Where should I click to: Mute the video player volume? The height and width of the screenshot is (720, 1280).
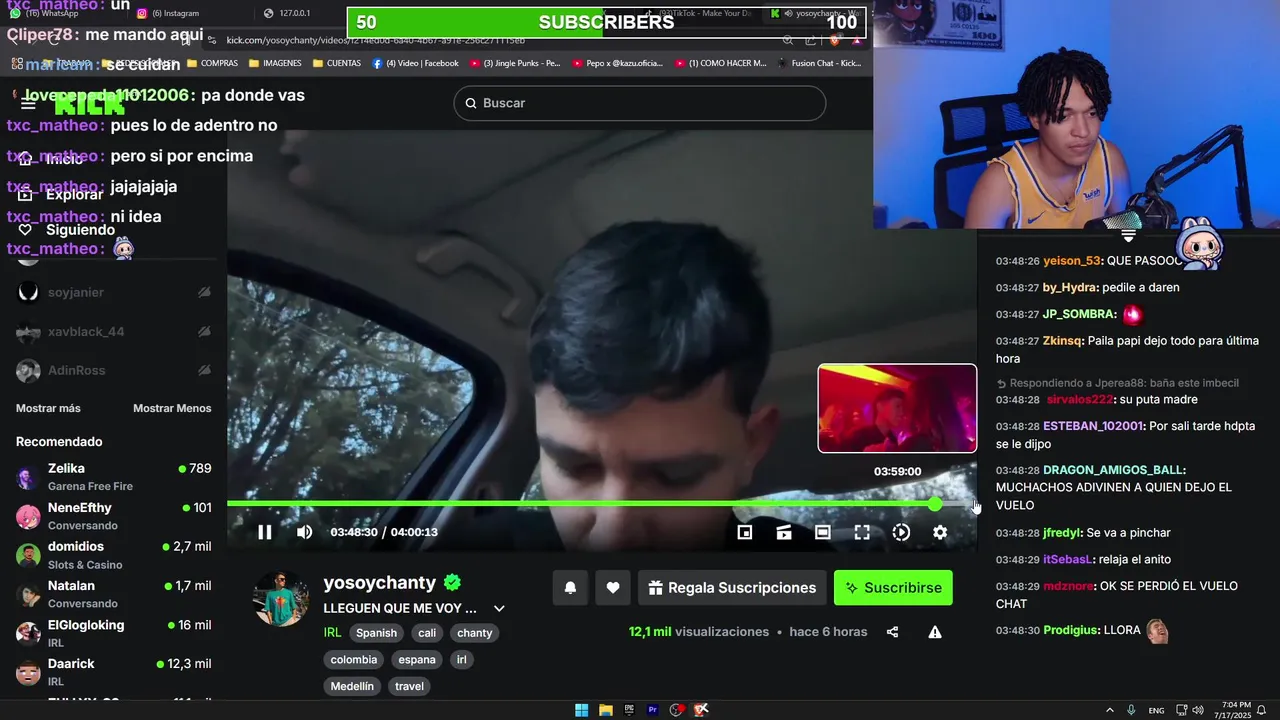click(305, 532)
